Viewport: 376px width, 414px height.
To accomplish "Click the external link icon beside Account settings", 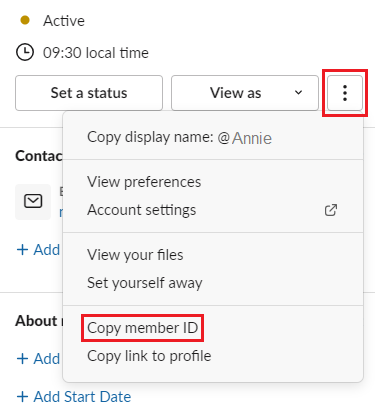I will (331, 210).
